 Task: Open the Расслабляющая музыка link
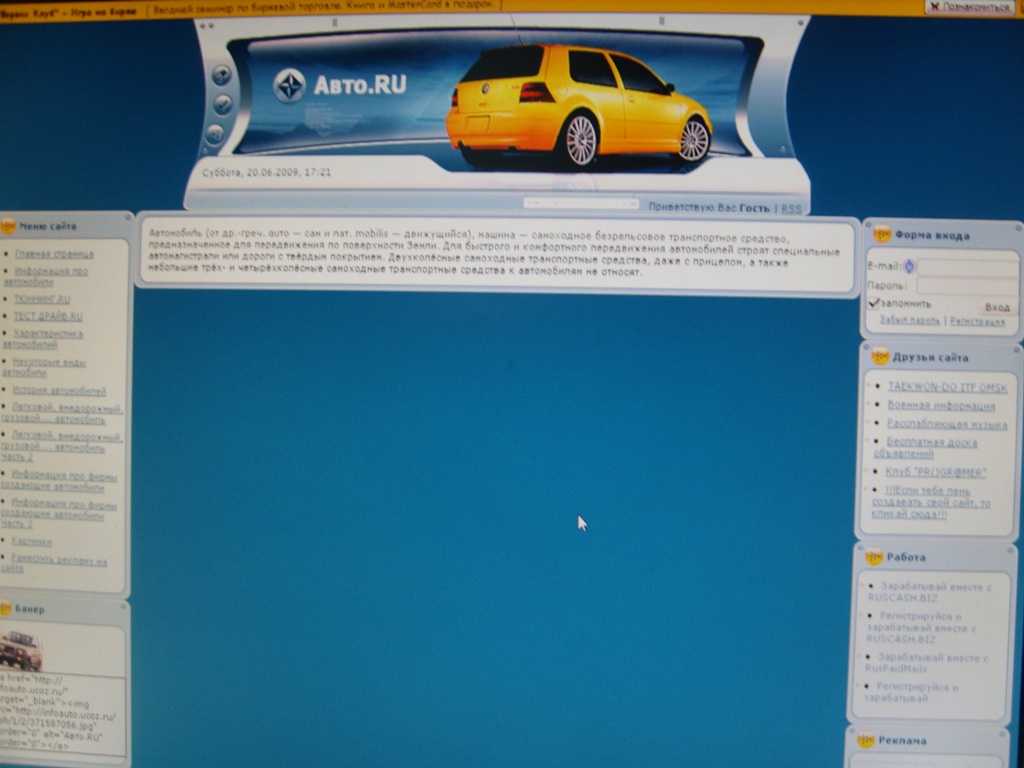click(947, 424)
